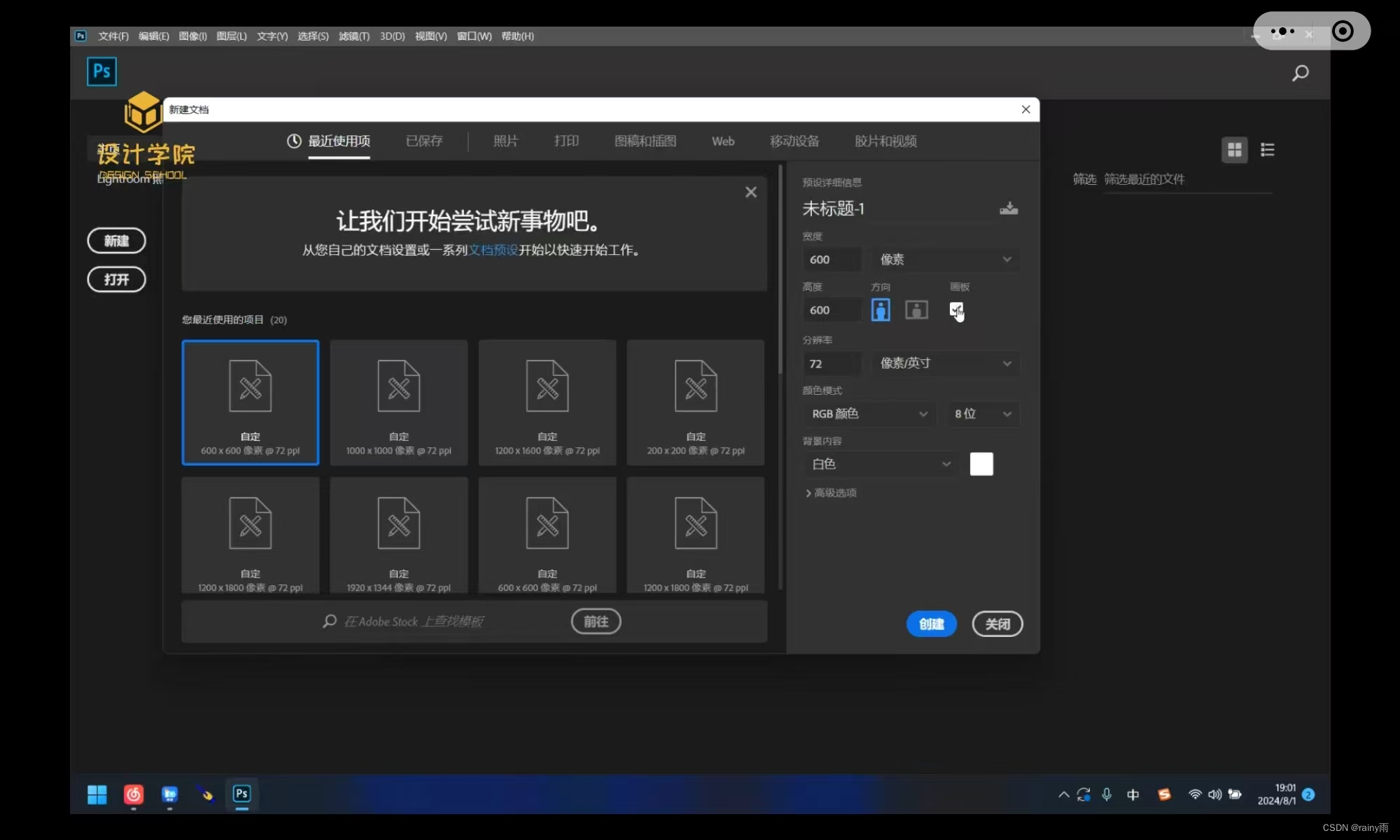Save document preset icon next to 未标题-1
This screenshot has width=1400, height=840.
coord(1008,209)
